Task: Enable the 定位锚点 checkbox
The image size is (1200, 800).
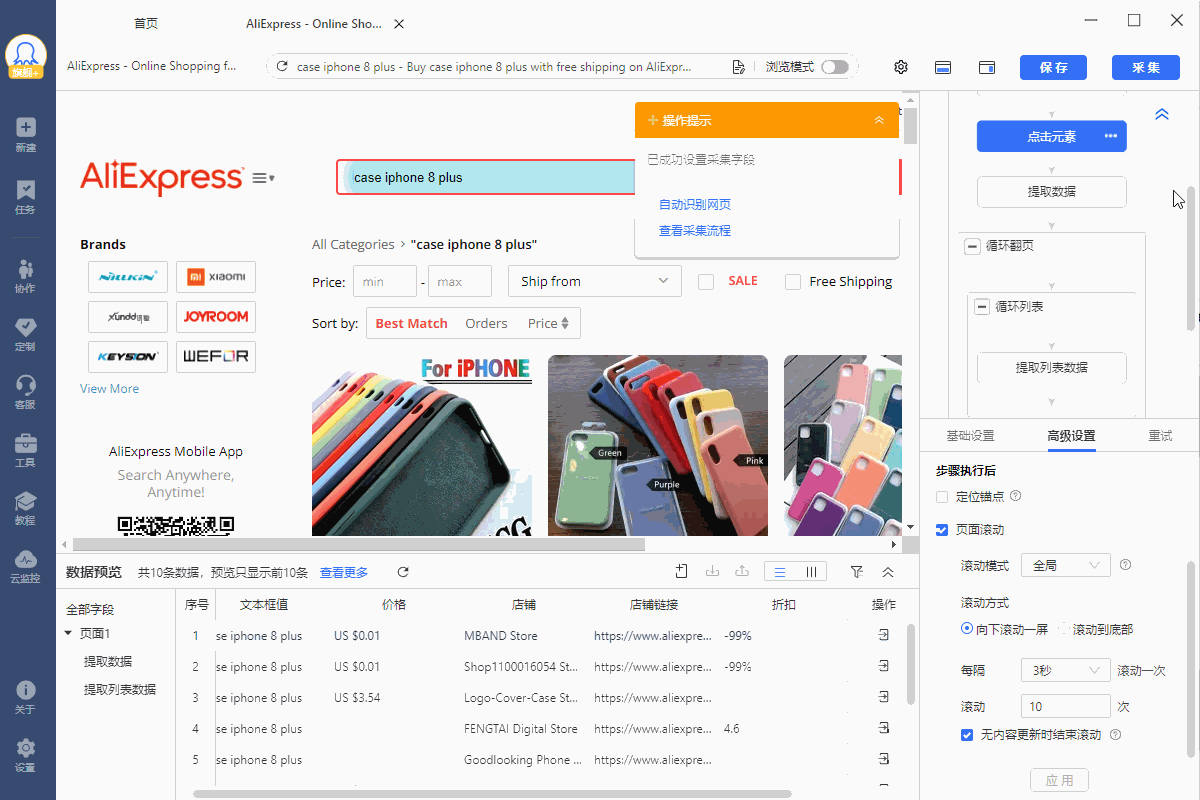Action: click(941, 496)
